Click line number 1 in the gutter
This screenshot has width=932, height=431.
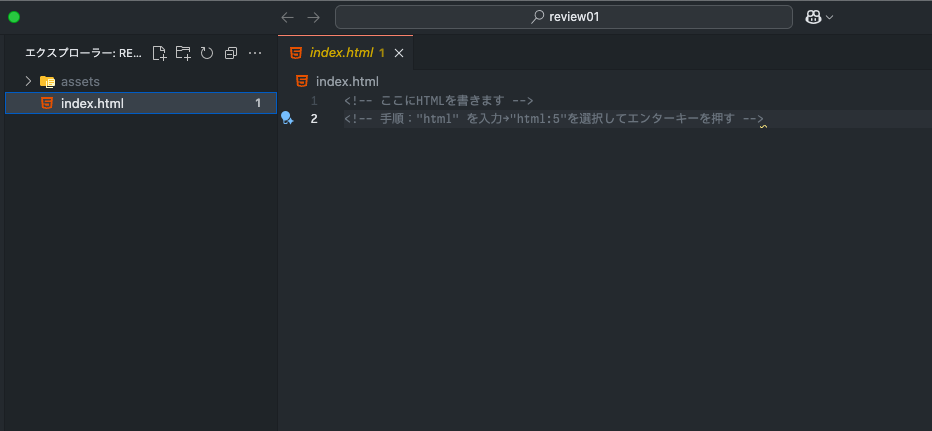[x=314, y=101]
